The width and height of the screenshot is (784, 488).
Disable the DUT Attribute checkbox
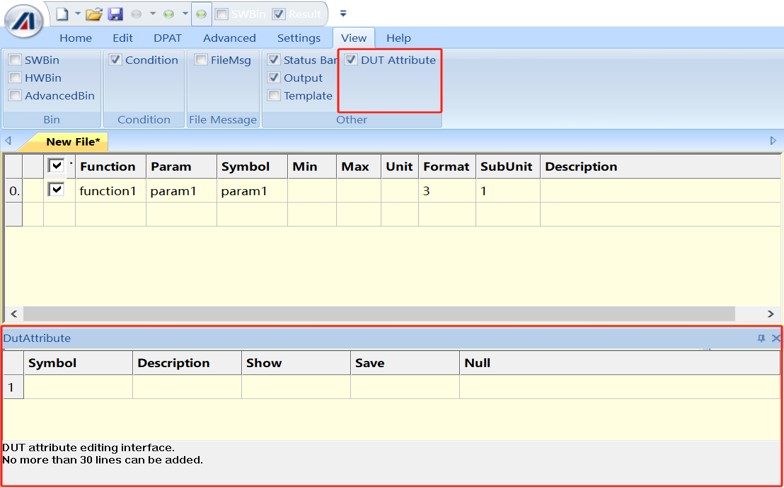coord(351,60)
